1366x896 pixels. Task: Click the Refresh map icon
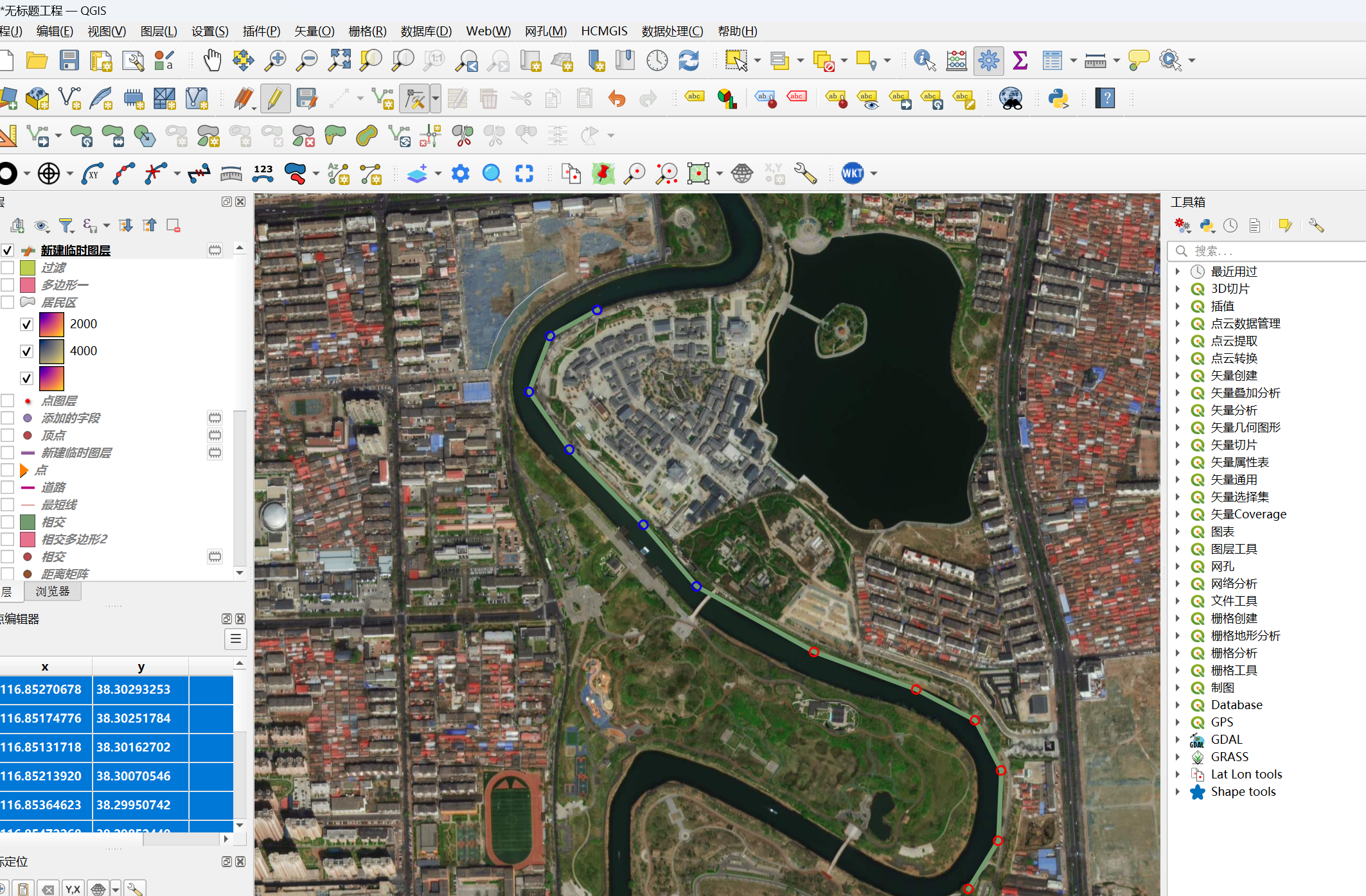pos(689,60)
